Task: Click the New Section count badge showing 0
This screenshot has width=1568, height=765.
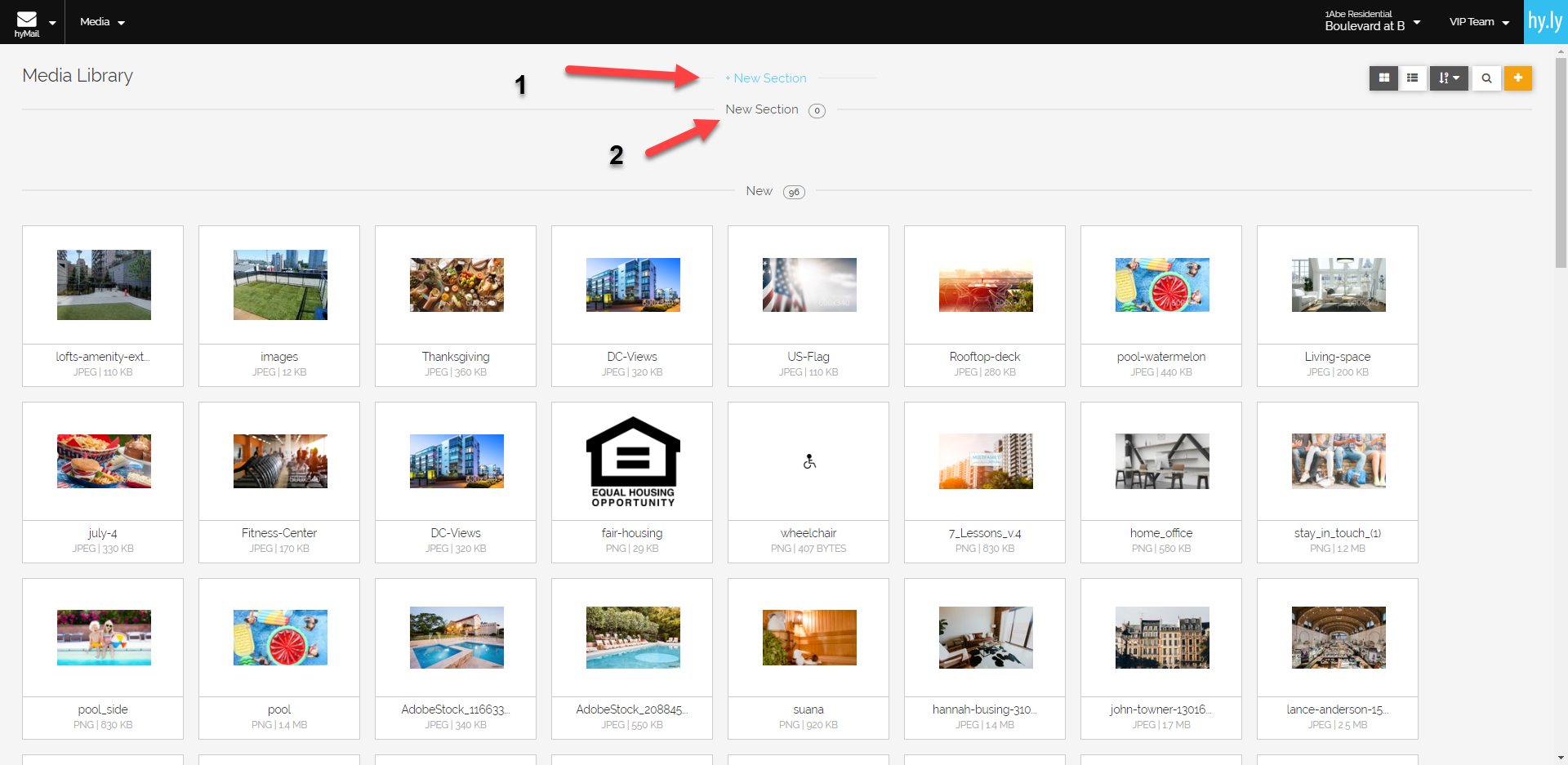Action: pos(817,111)
